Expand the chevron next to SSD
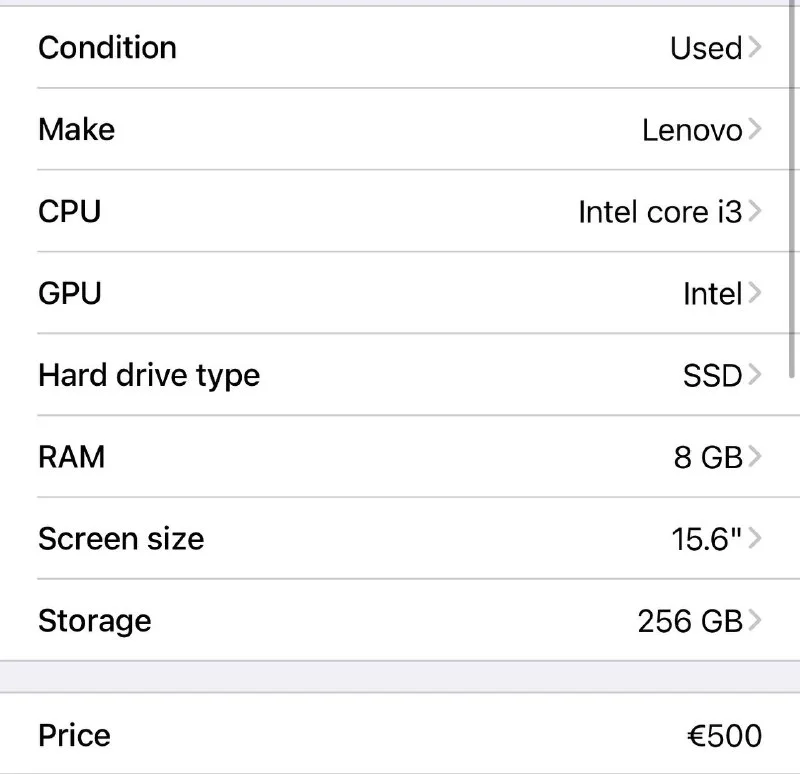Screen dimensions: 800x774 pos(754,376)
